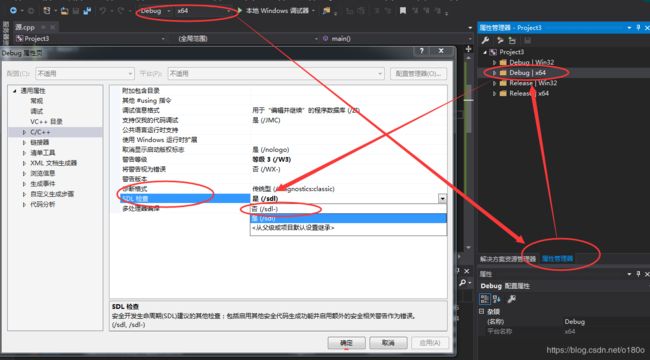The width and height of the screenshot is (650, 360).
Task: Click the 配置管理器 button
Action: [x=418, y=73]
